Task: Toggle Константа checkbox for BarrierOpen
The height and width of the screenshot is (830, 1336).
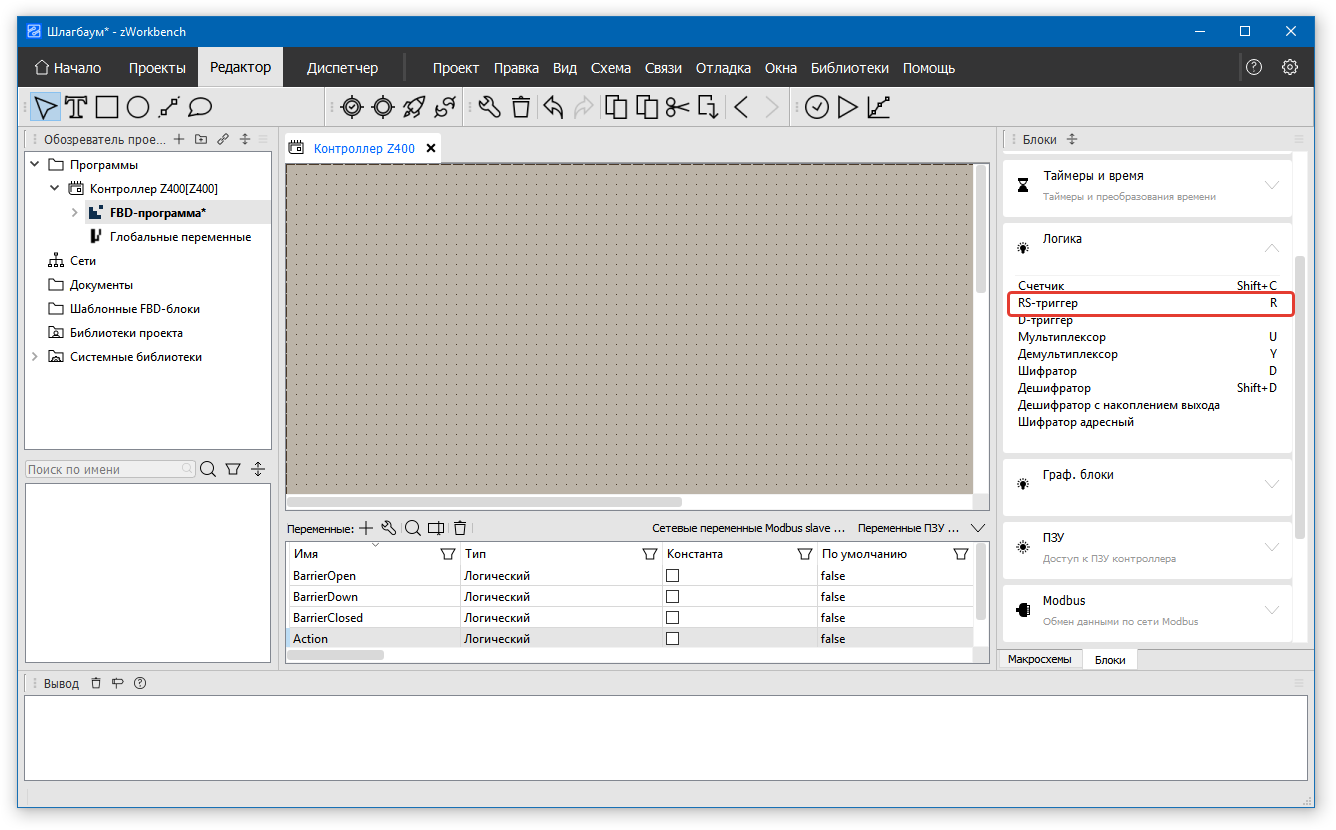Action: tap(672, 576)
